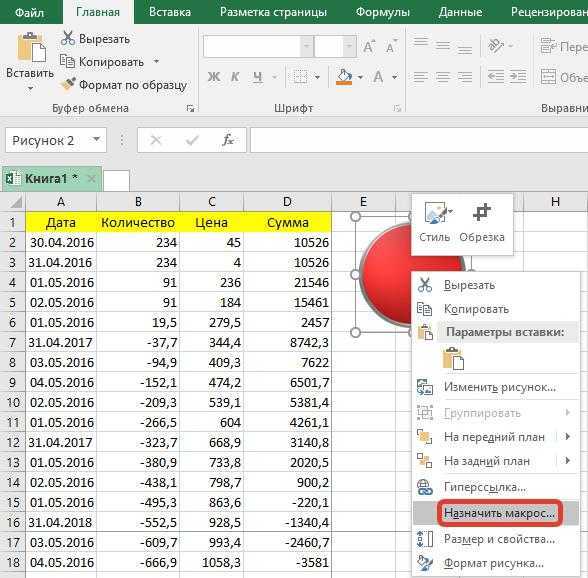Click the insert function fx icon
The height and width of the screenshot is (578, 588).
[228, 140]
